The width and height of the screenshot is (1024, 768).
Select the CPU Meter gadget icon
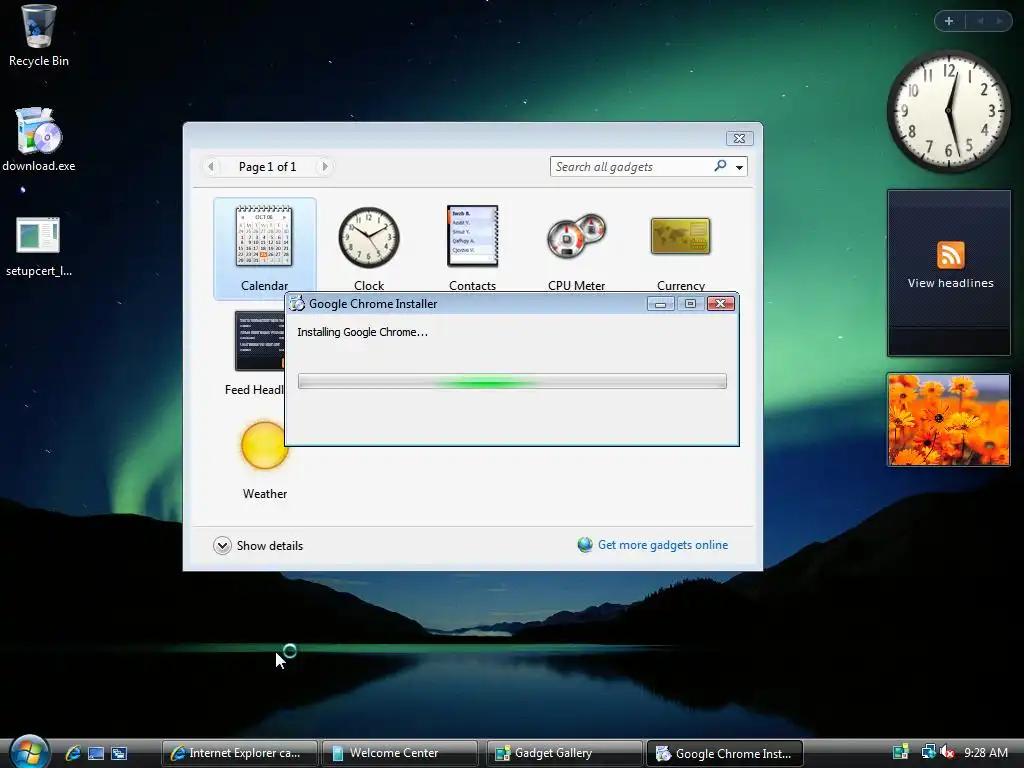(x=577, y=236)
